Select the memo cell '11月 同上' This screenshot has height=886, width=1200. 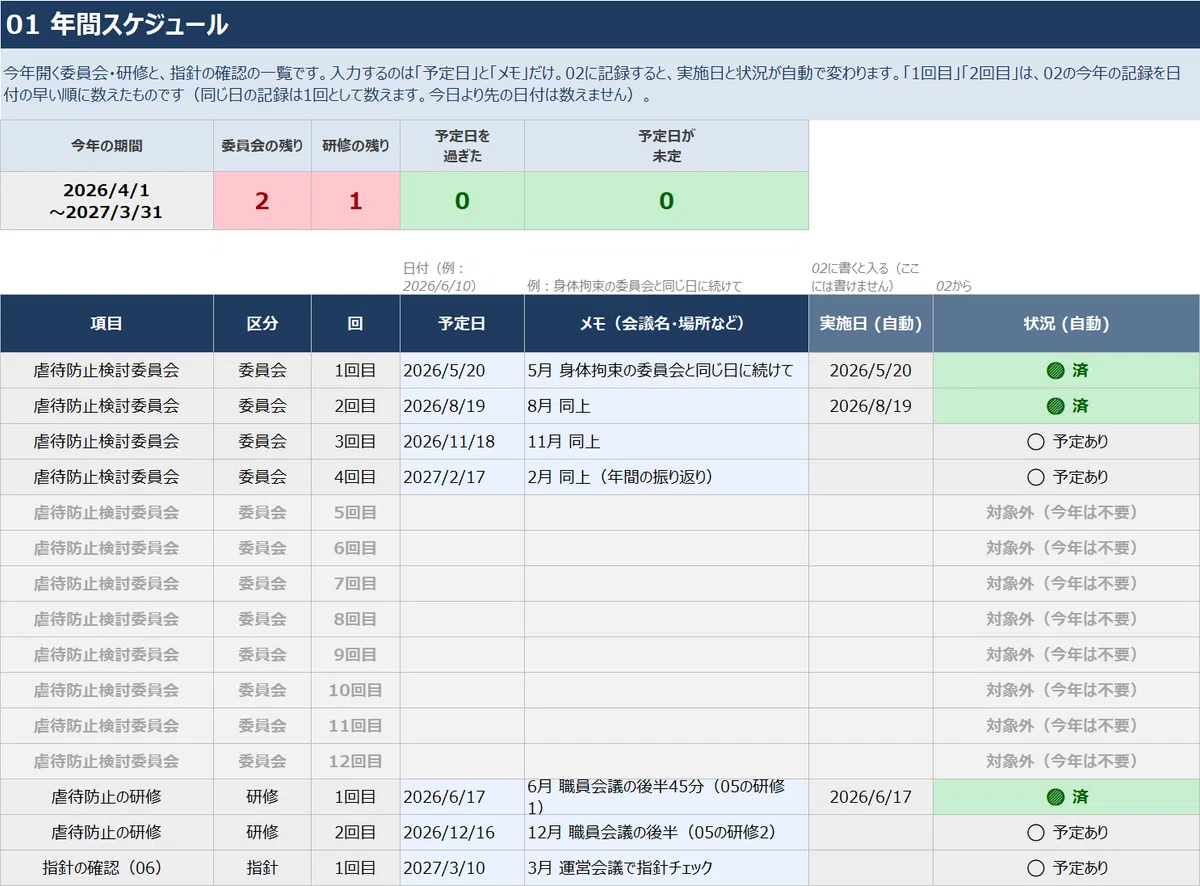coord(666,441)
